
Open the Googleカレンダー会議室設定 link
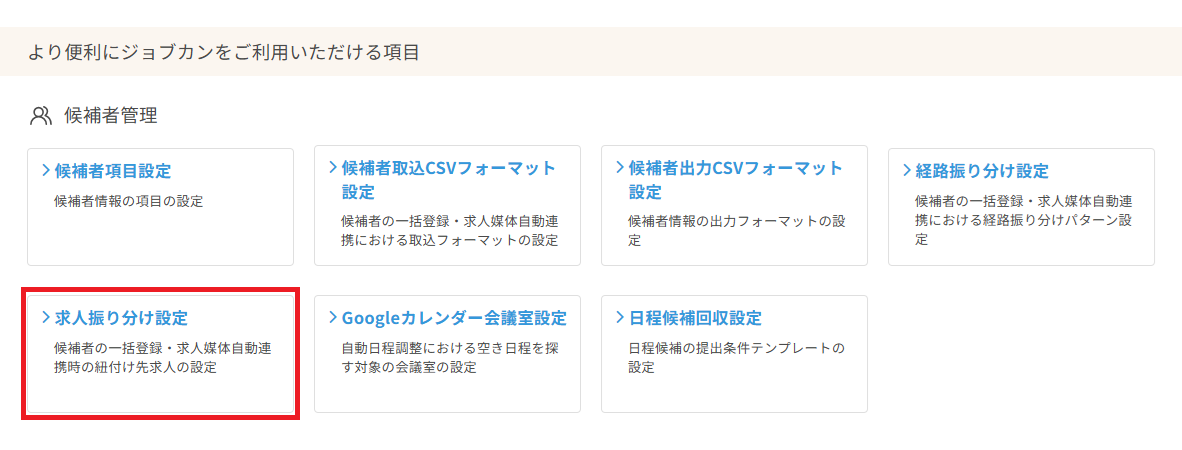[x=454, y=318]
